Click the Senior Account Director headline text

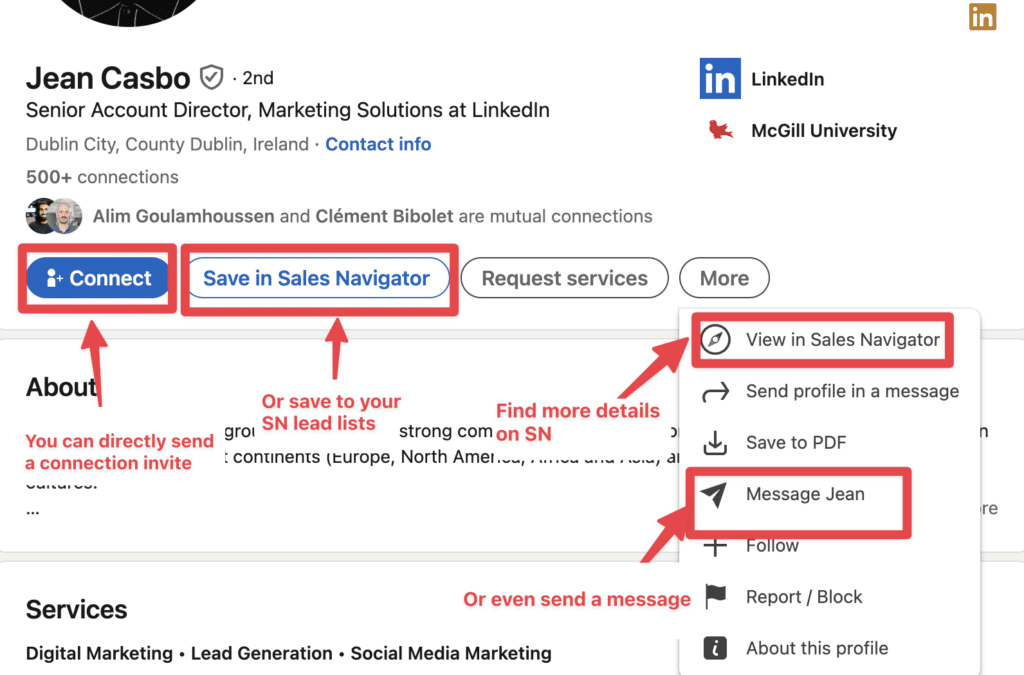coord(288,110)
